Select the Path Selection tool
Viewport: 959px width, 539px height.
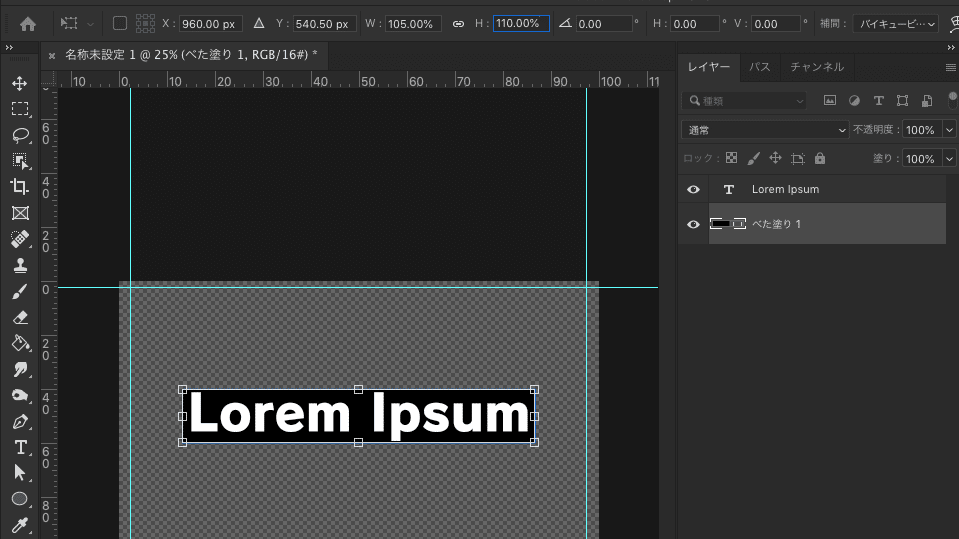[20, 473]
